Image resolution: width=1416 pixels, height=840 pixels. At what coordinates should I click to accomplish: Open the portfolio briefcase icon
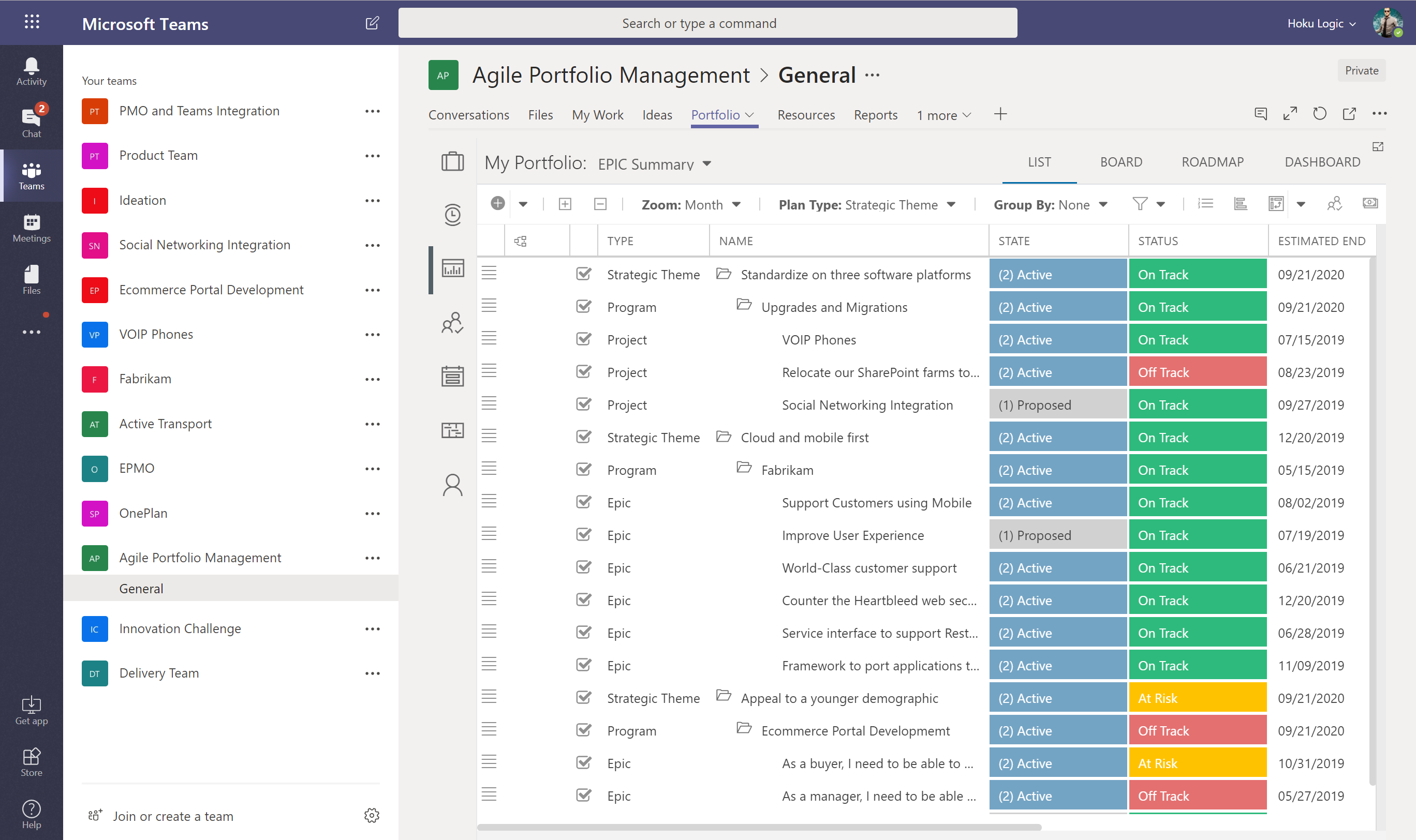[452, 161]
